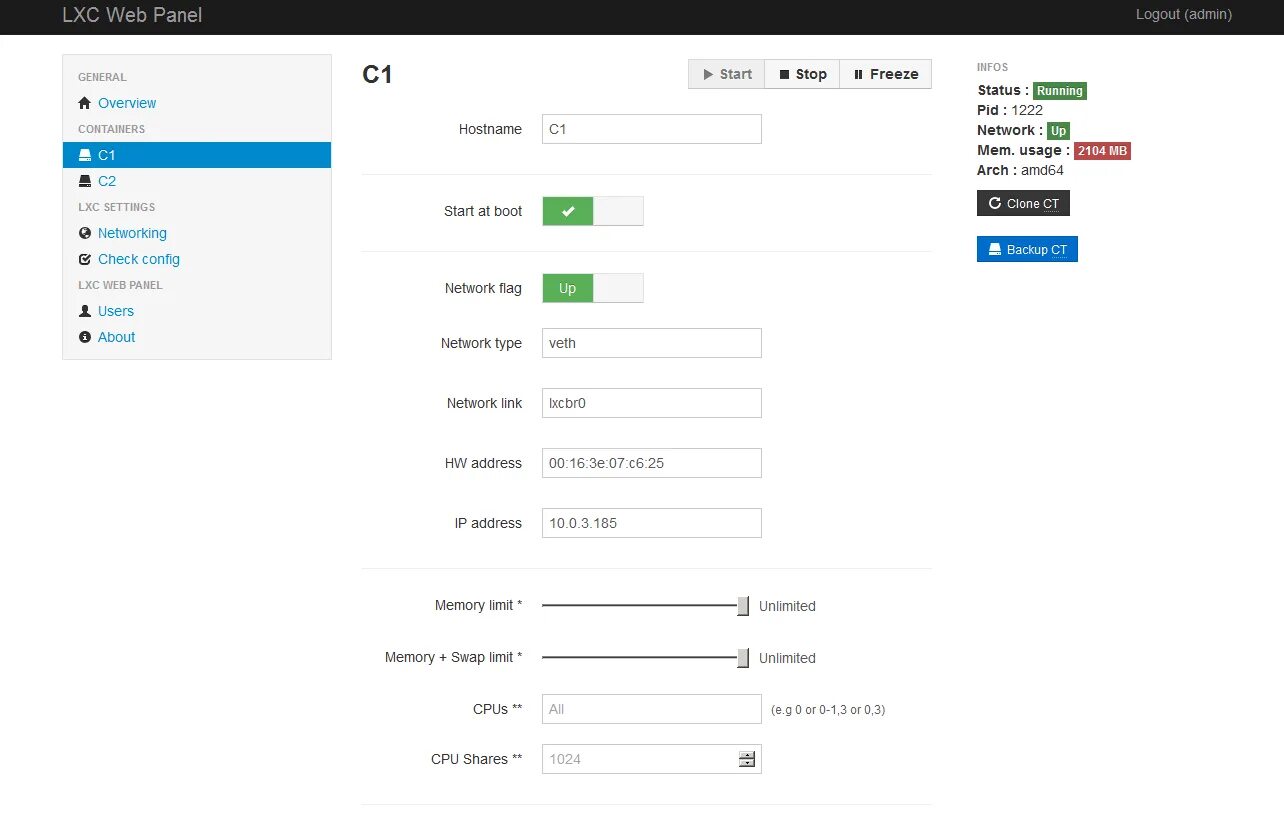Click the Unlimited label beside Memory limit
The width and height of the screenshot is (1284, 813).
787,606
